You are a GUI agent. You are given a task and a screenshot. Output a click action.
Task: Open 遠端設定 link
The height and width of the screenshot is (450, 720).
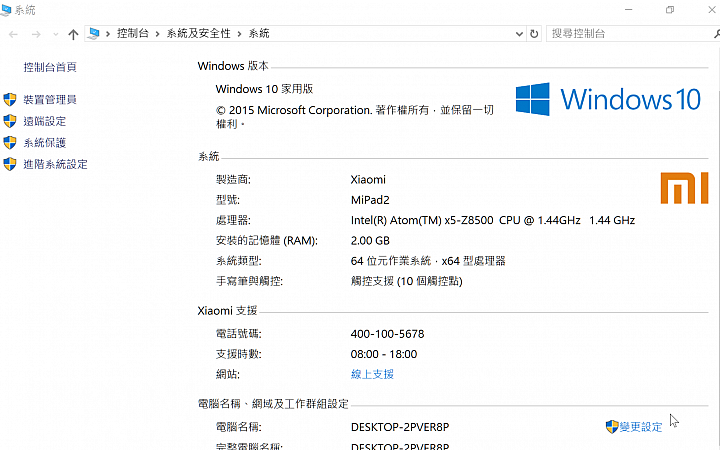pyautogui.click(x=45, y=121)
